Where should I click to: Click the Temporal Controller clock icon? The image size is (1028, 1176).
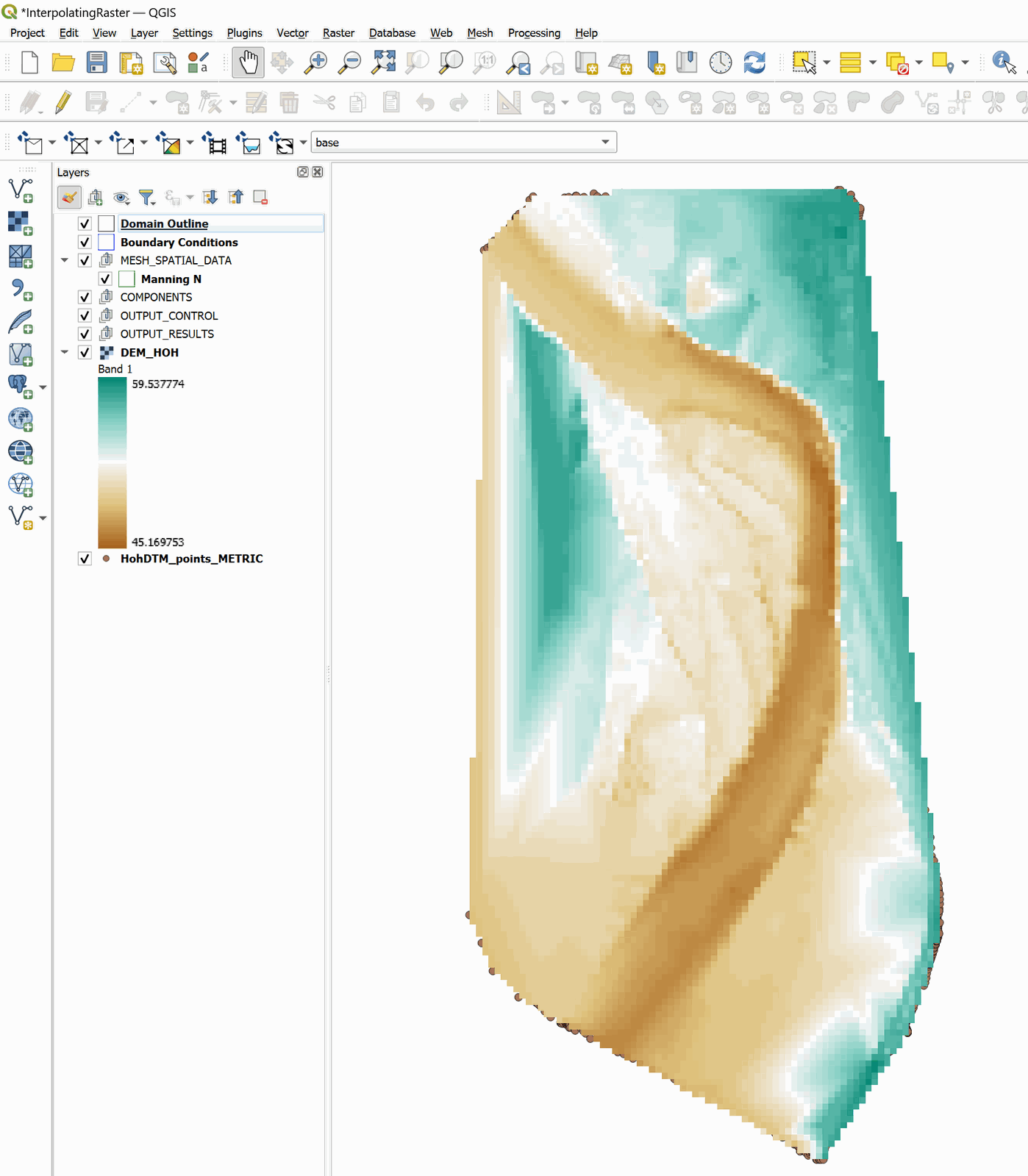[x=721, y=62]
